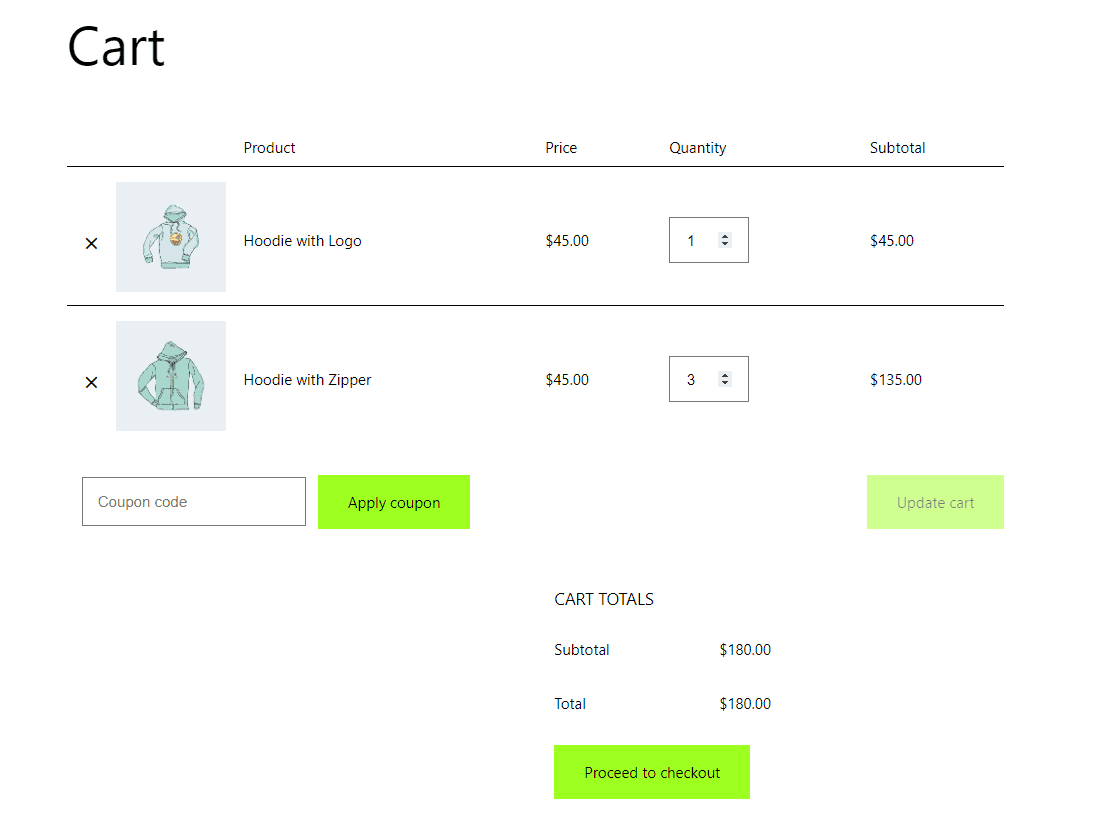
Task: Apply the entered coupon code
Action: (x=393, y=502)
